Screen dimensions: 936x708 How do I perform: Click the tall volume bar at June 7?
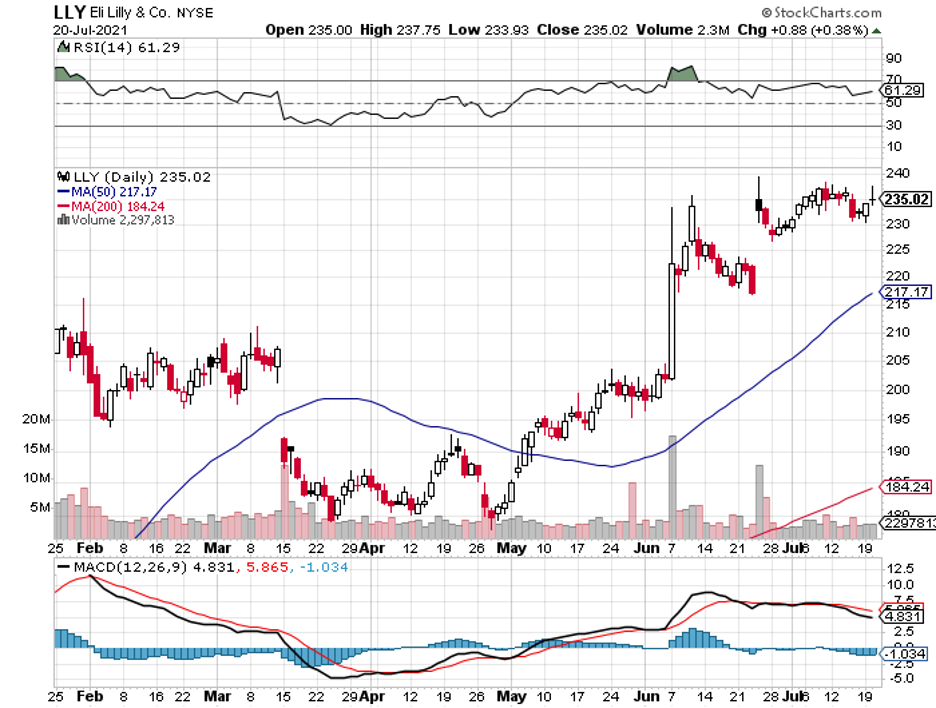[x=673, y=487]
